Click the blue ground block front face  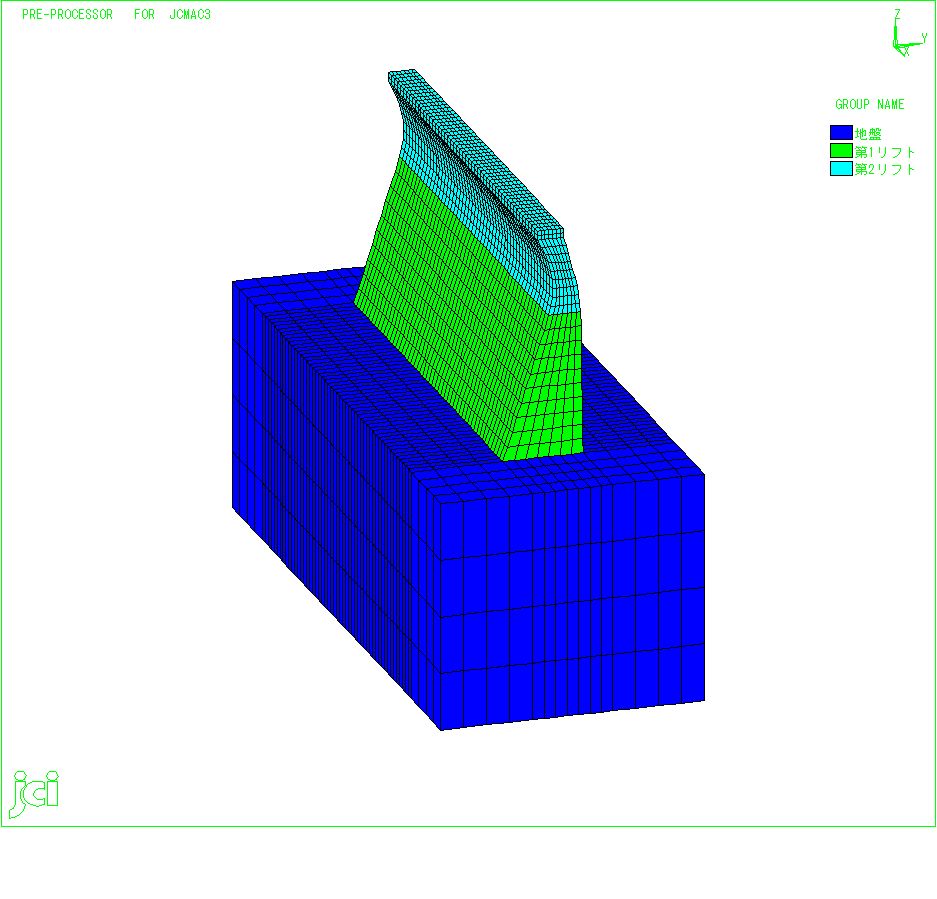[572, 604]
